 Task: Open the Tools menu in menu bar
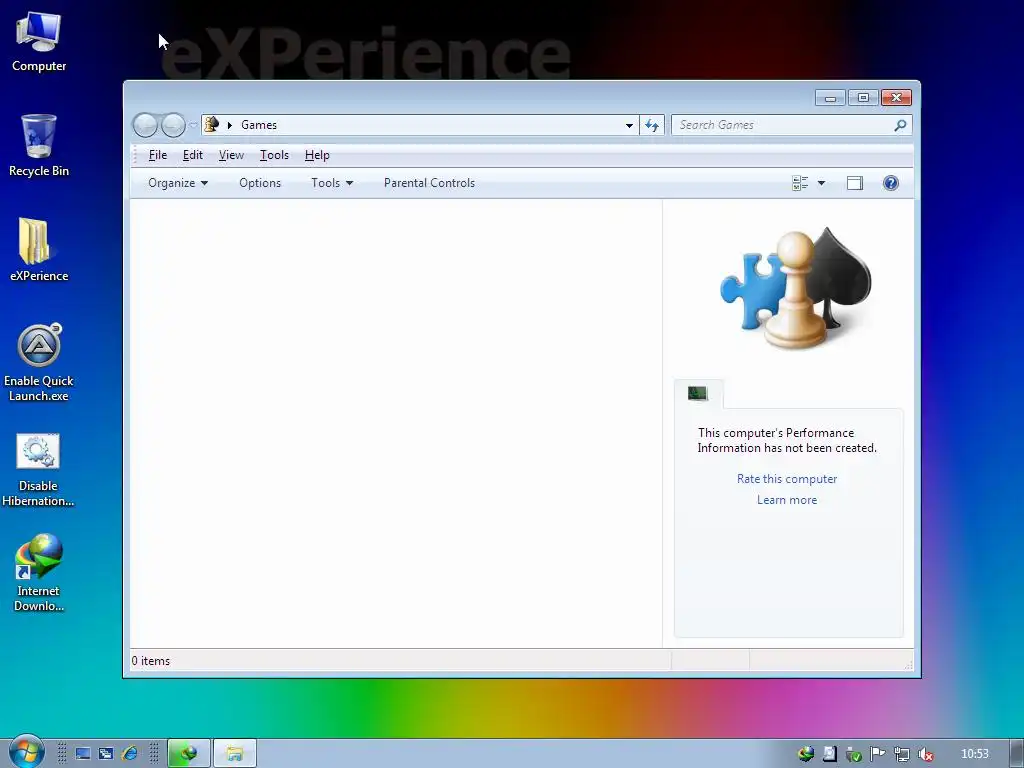[x=274, y=155]
